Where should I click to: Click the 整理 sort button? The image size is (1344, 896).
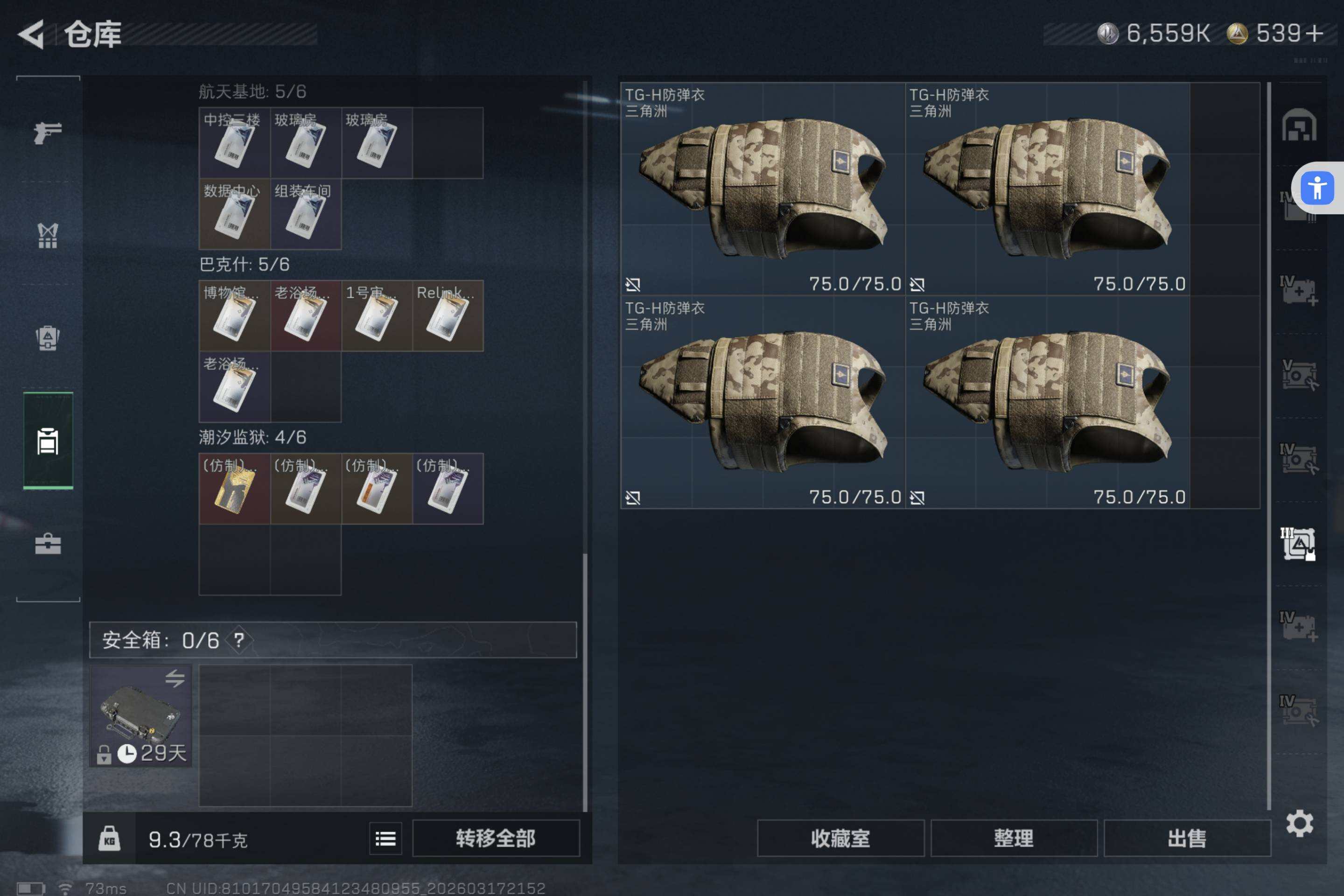pos(1014,838)
